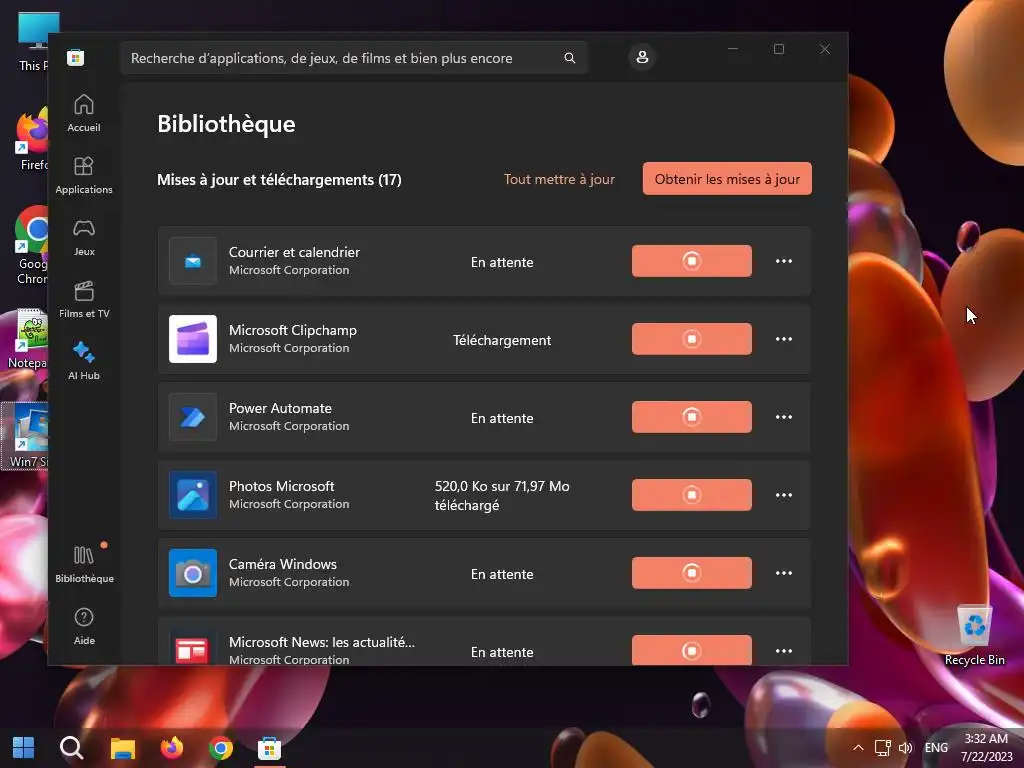The width and height of the screenshot is (1024, 768).
Task: Click the Mises à jour et téléchargements heading
Action: click(279, 180)
